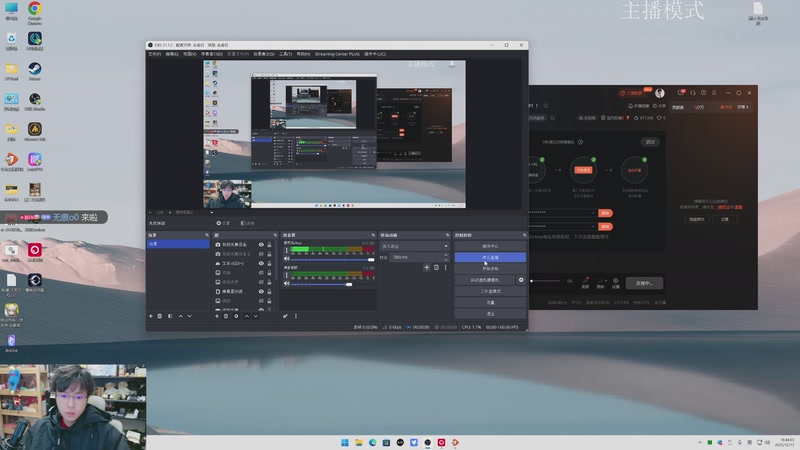Image resolution: width=800 pixels, height=450 pixels.
Task: Open the 文件(F) menu in OBS
Action: pyautogui.click(x=155, y=53)
